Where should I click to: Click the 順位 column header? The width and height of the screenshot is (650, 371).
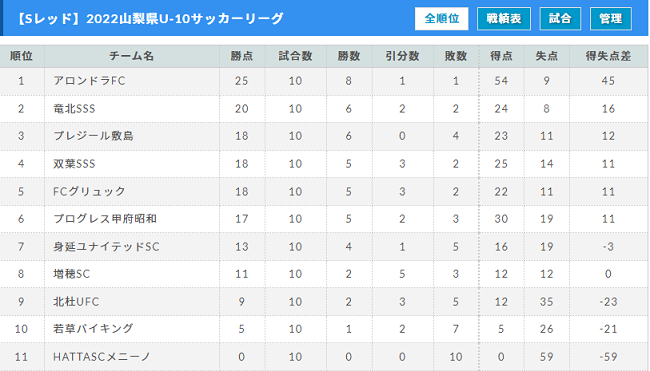[x=22, y=56]
